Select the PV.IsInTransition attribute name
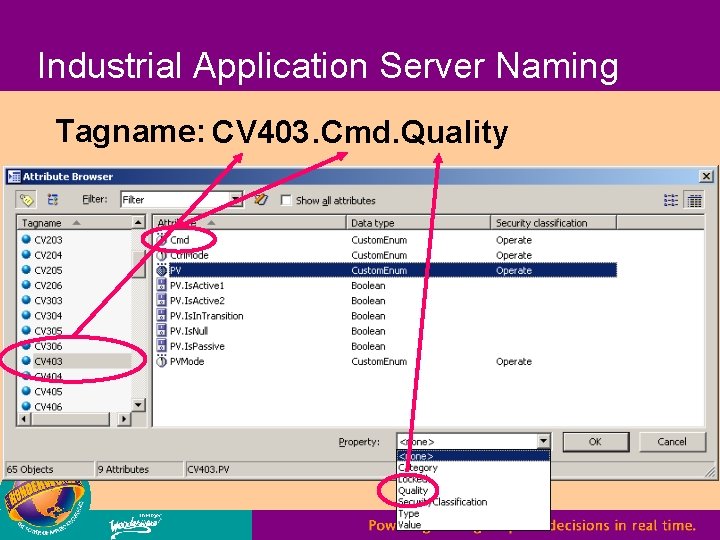720x540 pixels. pyautogui.click(x=207, y=315)
